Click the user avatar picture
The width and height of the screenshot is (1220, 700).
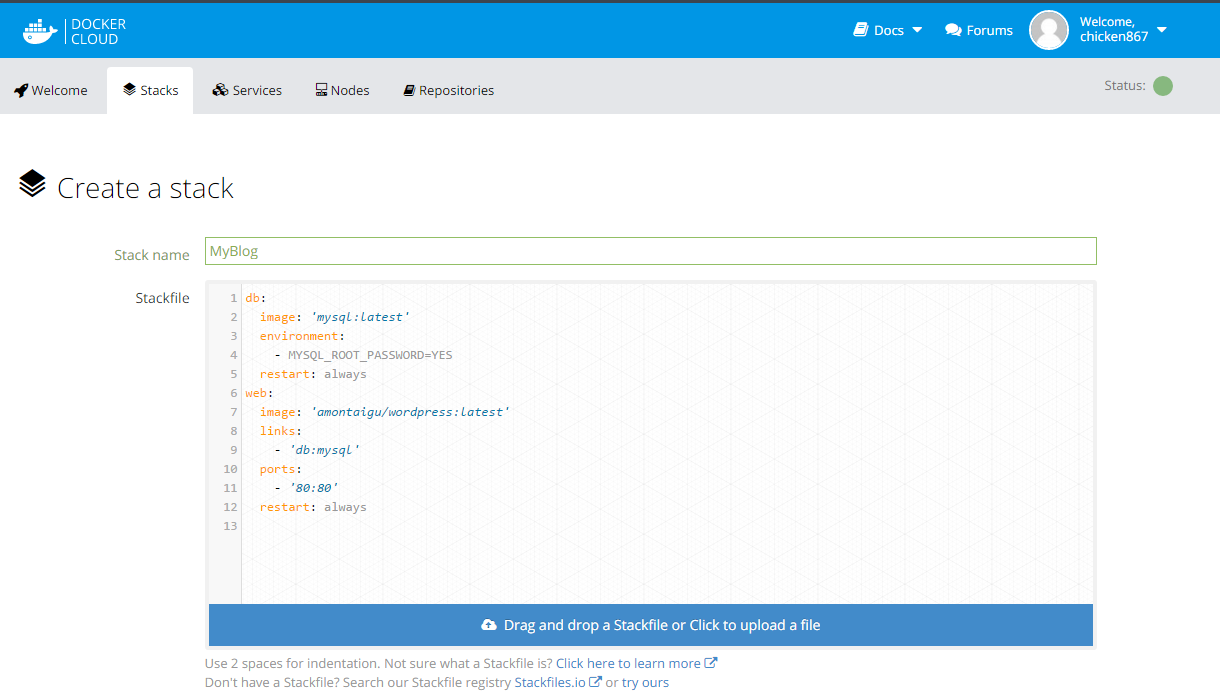[1049, 30]
